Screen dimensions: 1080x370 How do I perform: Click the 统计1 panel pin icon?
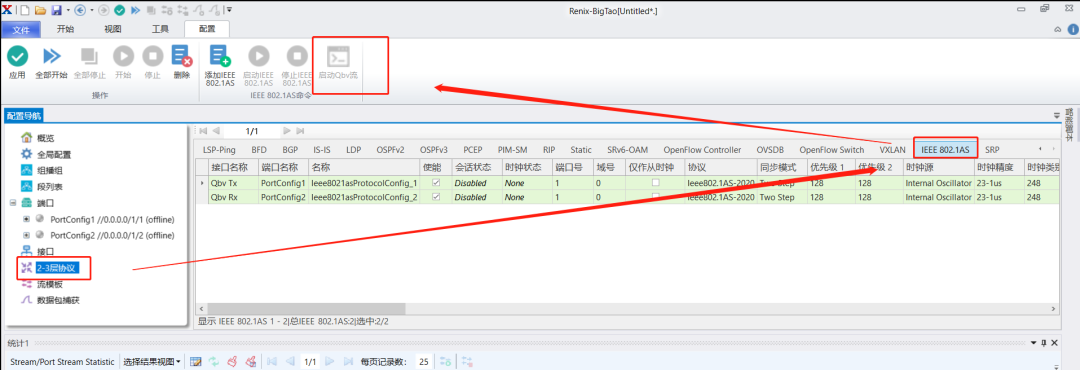click(x=1044, y=342)
